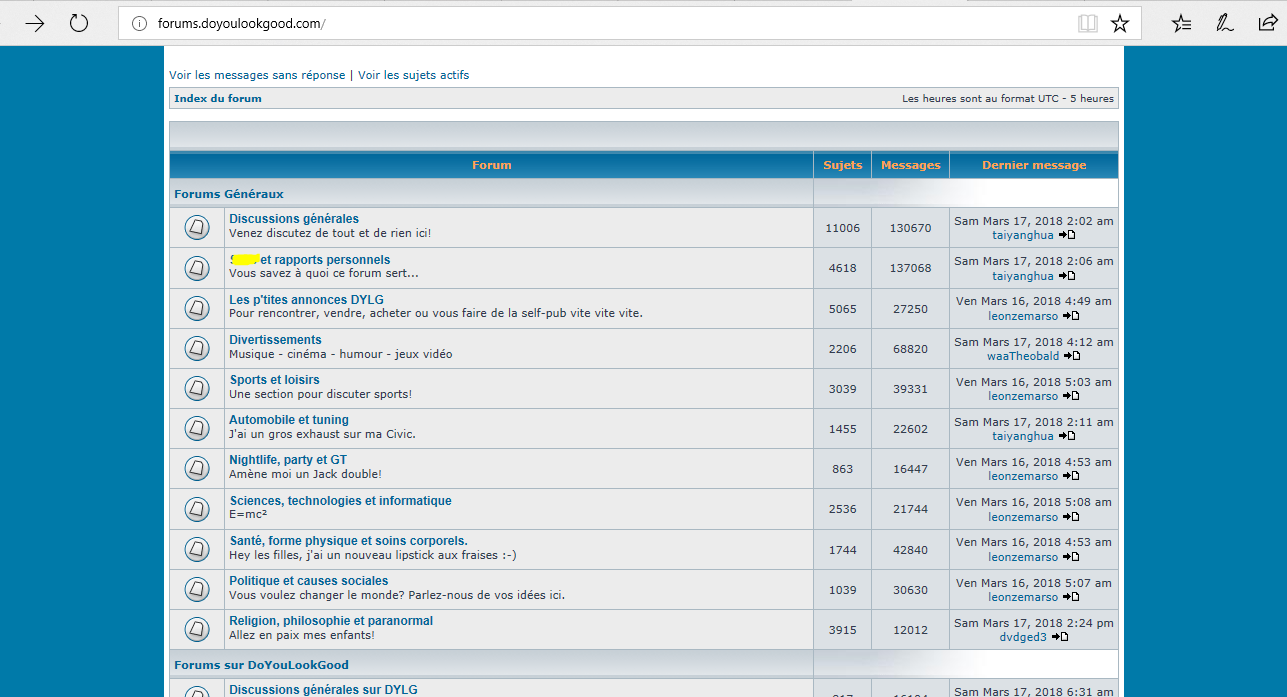Open the favorites hub icon

1182,23
